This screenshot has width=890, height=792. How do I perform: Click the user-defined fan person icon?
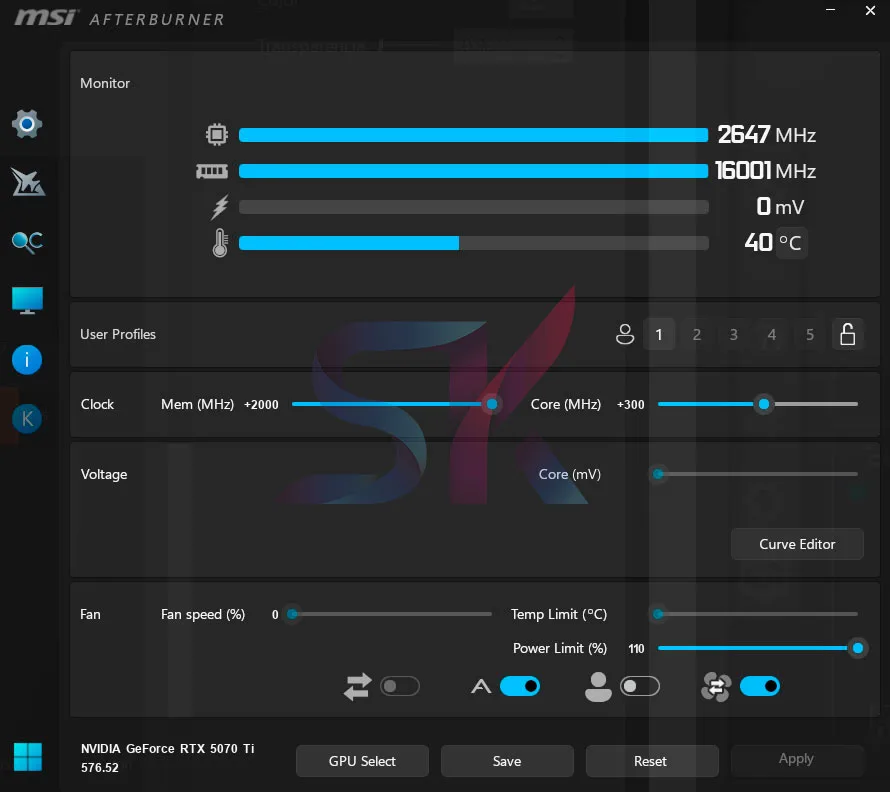click(598, 686)
